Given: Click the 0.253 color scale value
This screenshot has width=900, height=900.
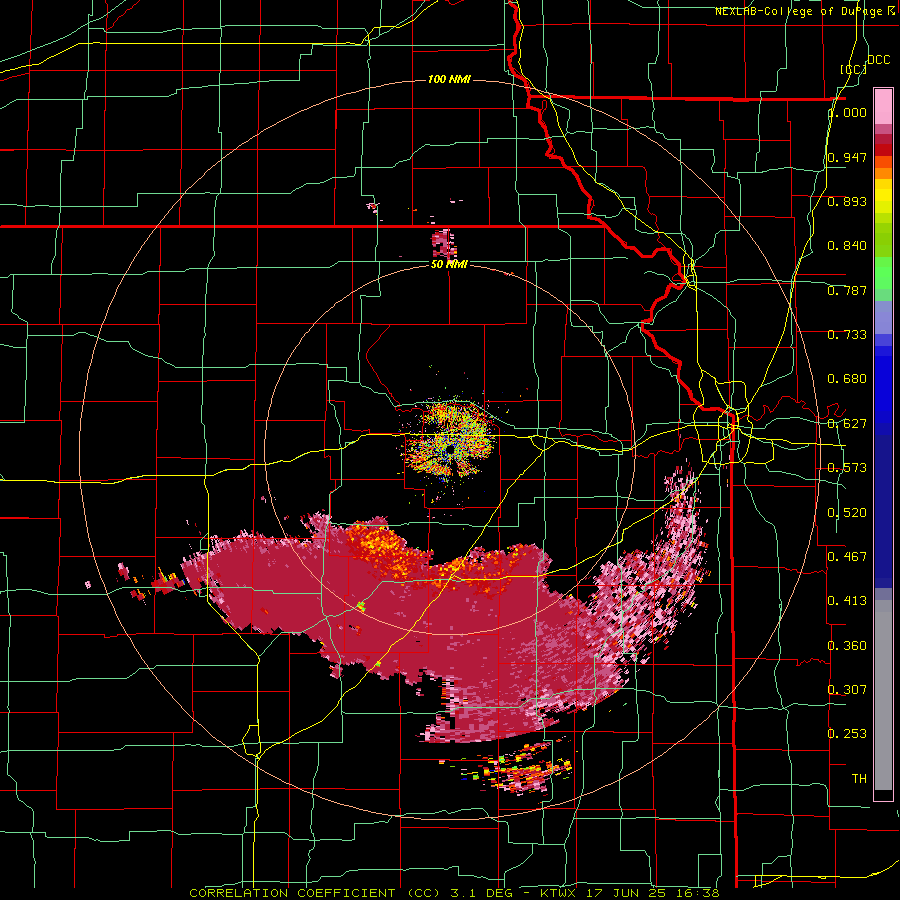Looking at the screenshot, I should click(x=847, y=734).
